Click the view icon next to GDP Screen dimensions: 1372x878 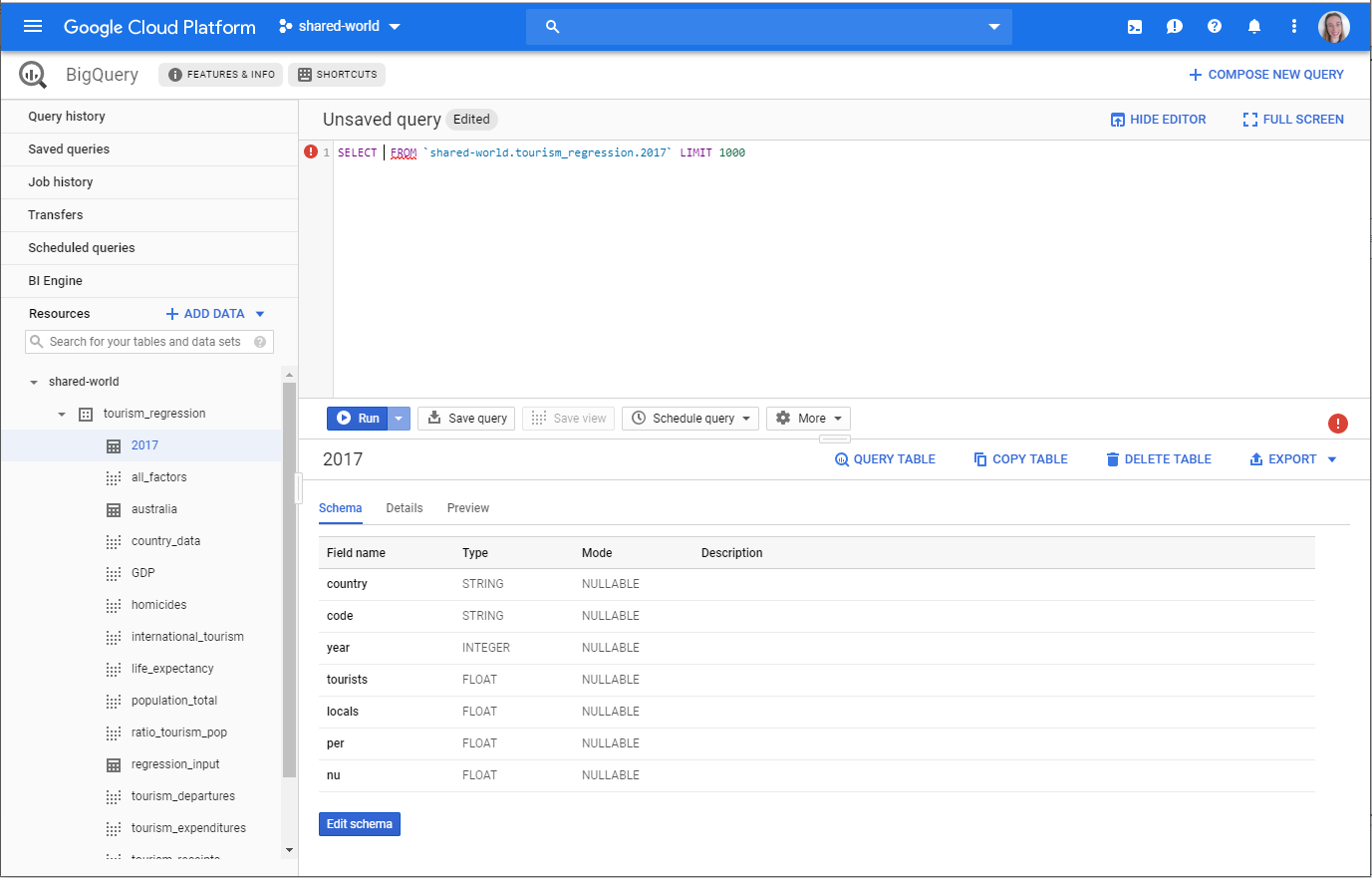(x=114, y=573)
